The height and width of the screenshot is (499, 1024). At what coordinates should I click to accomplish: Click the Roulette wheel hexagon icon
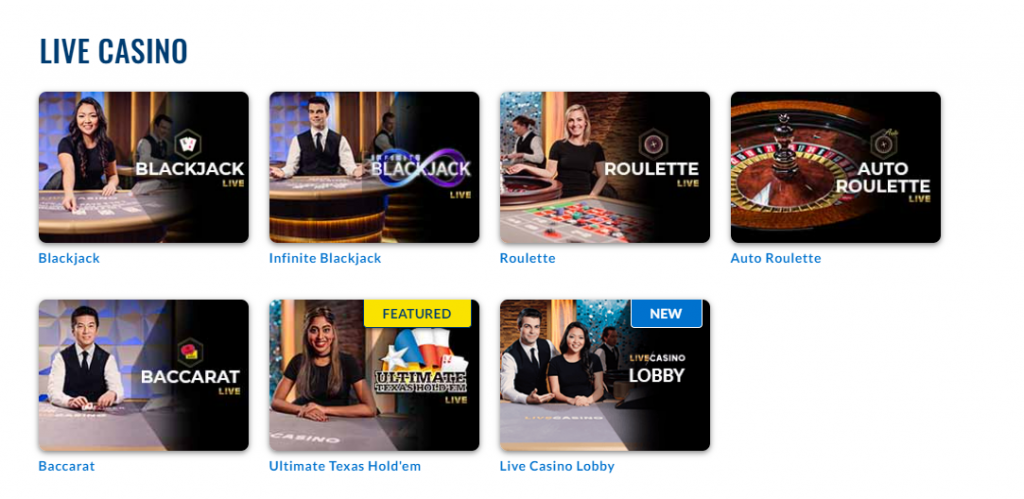click(652, 144)
